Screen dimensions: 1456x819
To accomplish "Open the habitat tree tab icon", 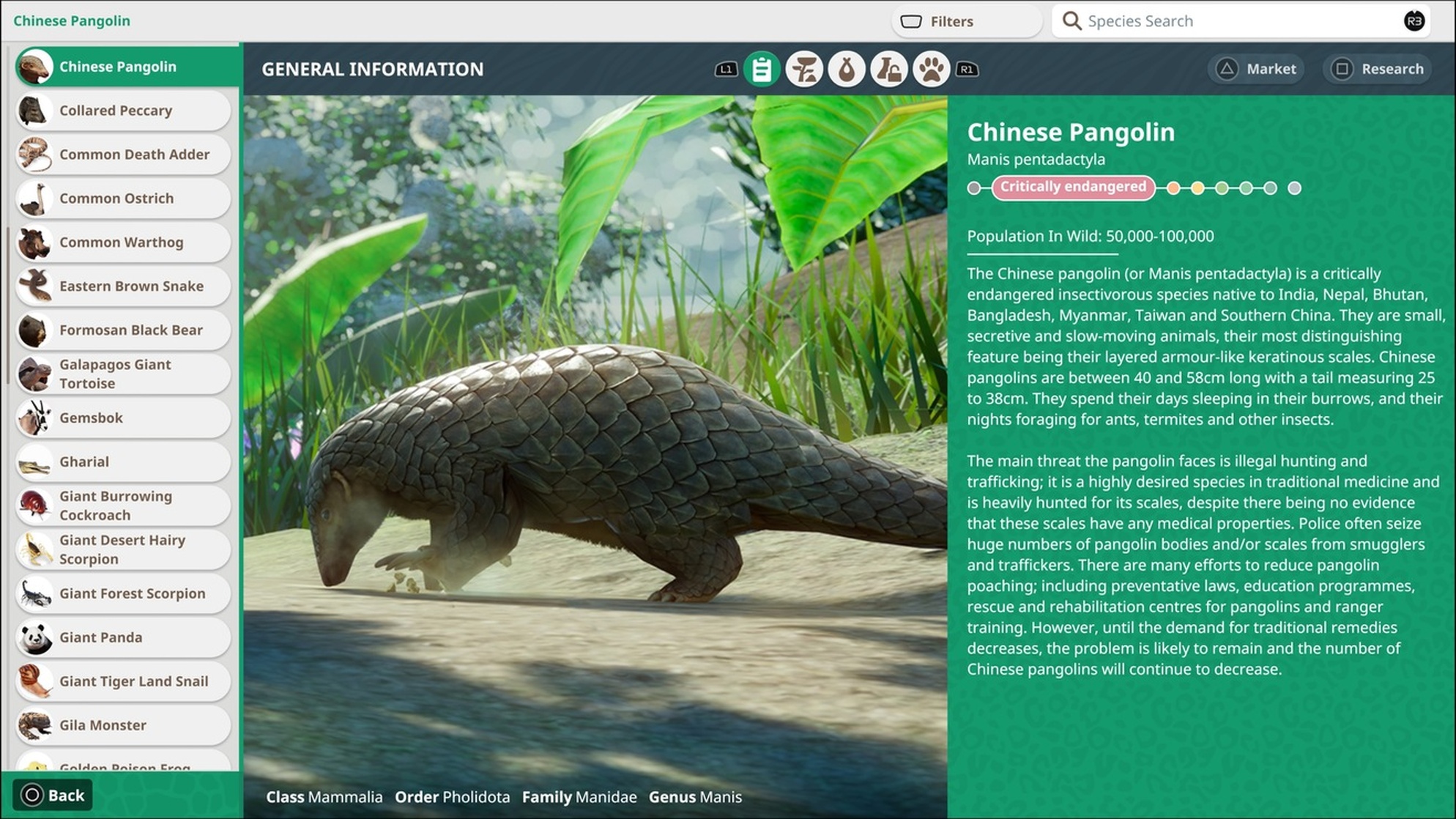I will [804, 70].
